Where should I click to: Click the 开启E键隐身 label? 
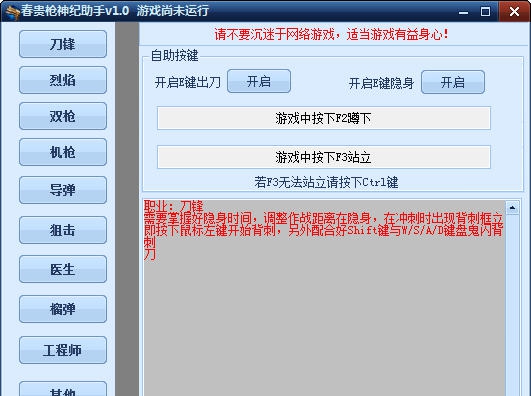(x=381, y=83)
